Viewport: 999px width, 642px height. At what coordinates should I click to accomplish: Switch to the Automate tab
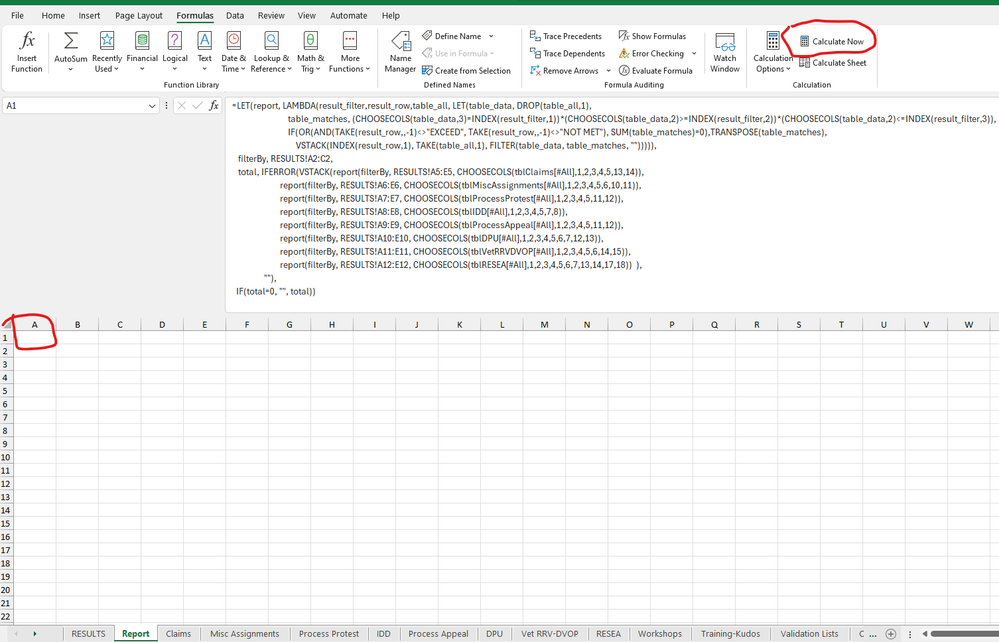[x=349, y=15]
